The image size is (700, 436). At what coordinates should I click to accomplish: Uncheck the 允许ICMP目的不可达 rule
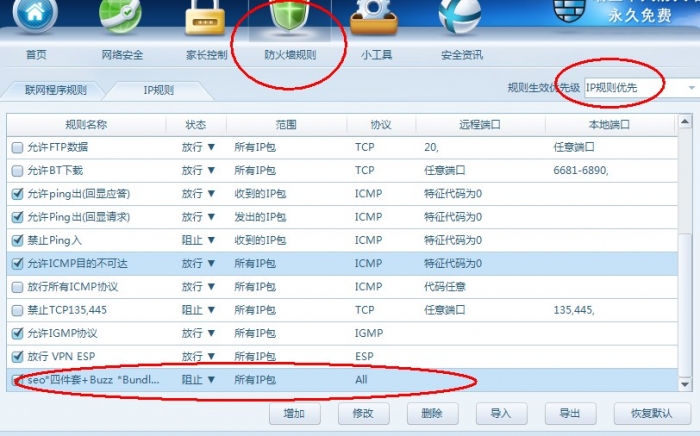click(x=17, y=263)
